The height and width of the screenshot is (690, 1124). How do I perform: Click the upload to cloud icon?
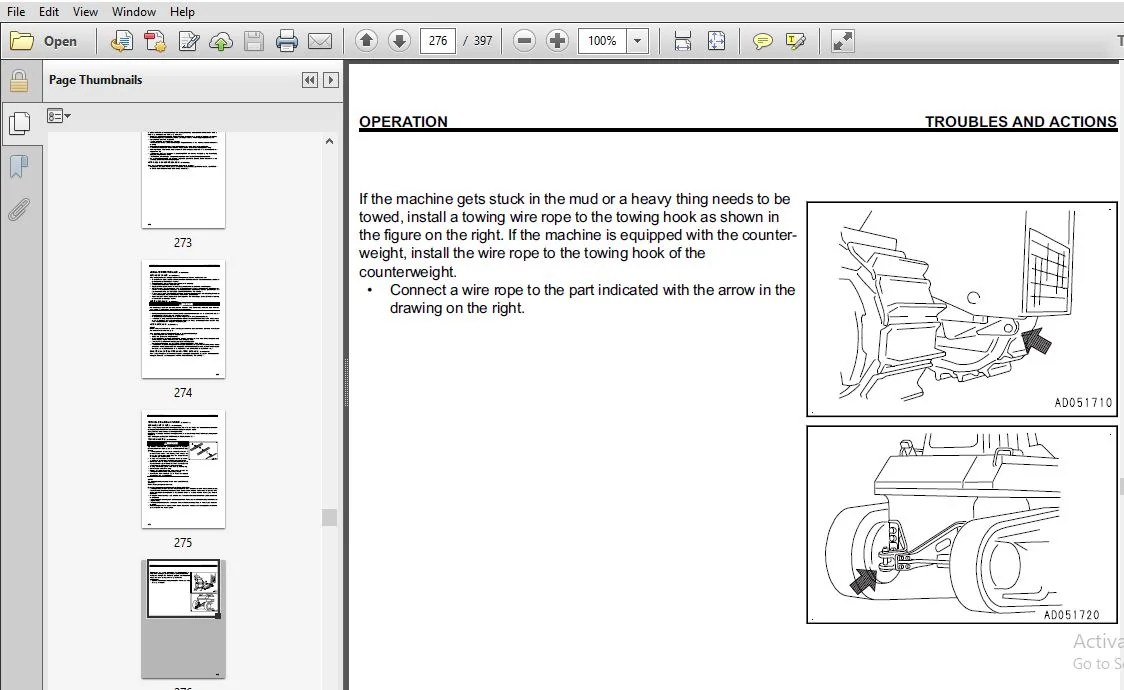(221, 41)
